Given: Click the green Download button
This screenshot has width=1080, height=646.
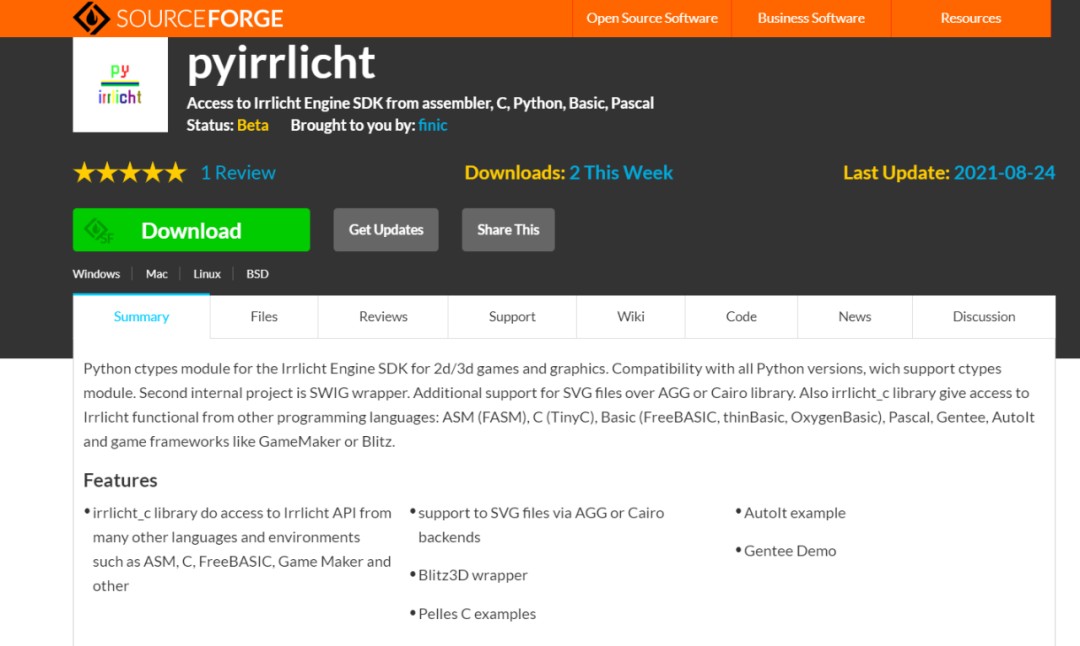Looking at the screenshot, I should coord(191,230).
